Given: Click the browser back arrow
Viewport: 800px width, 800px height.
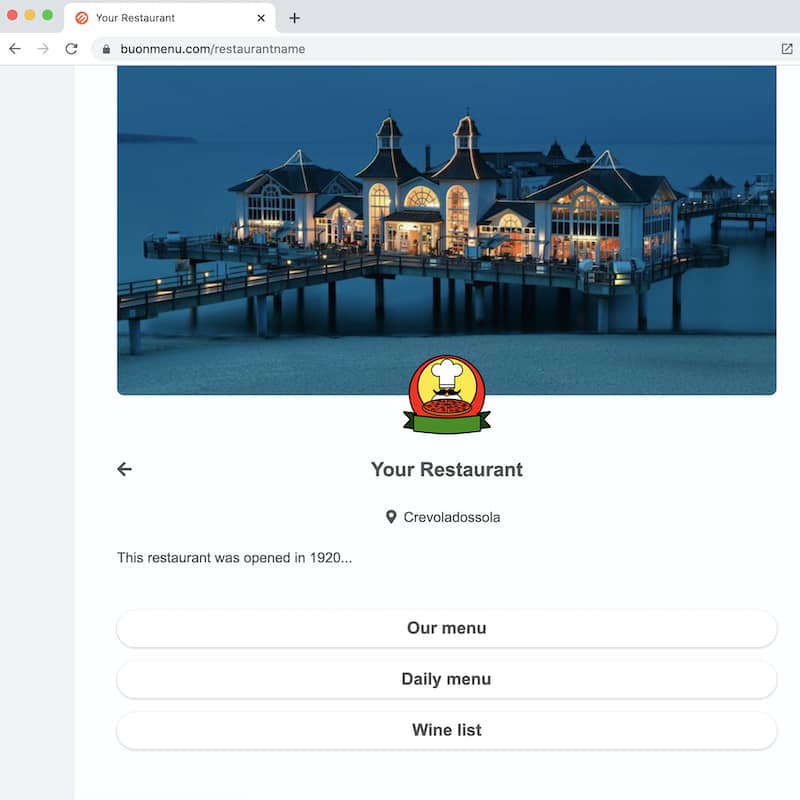Looking at the screenshot, I should click(15, 48).
